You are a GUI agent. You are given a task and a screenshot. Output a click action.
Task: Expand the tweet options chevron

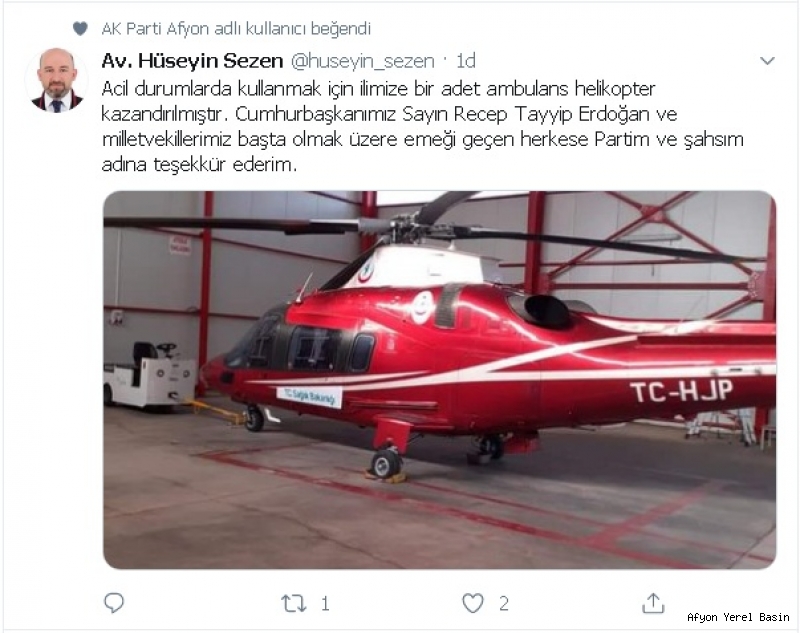coord(767,61)
